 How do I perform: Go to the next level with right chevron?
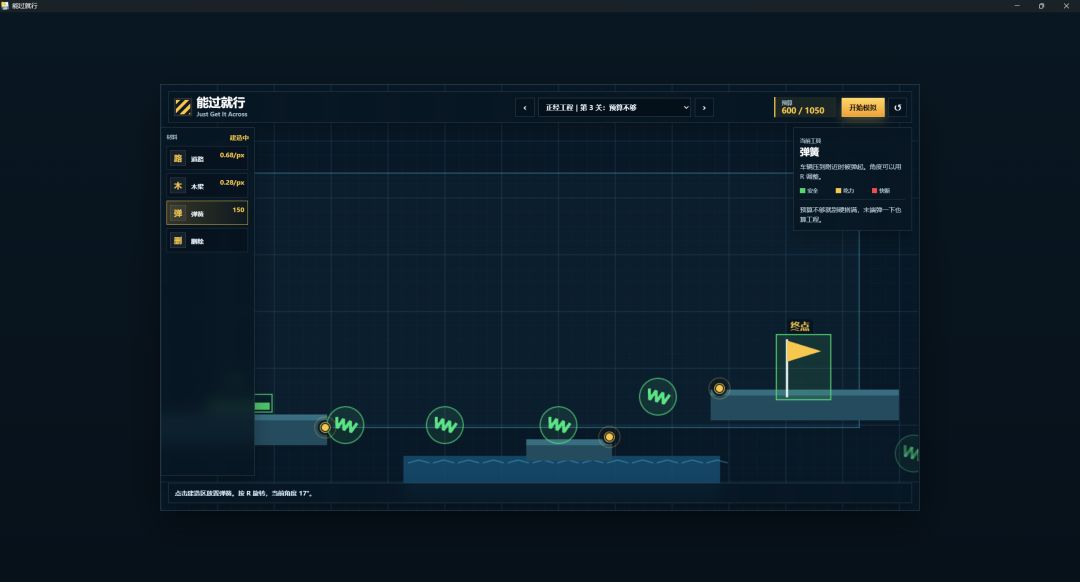pos(704,107)
